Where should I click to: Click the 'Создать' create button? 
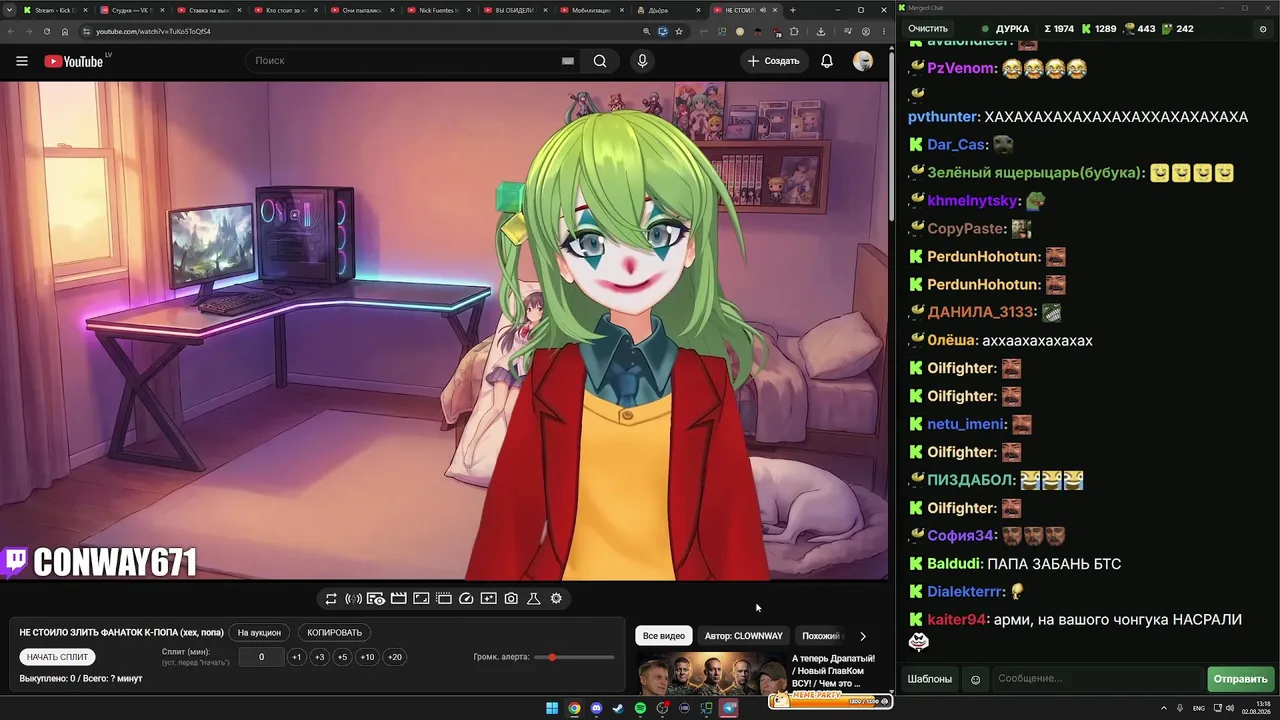(774, 61)
